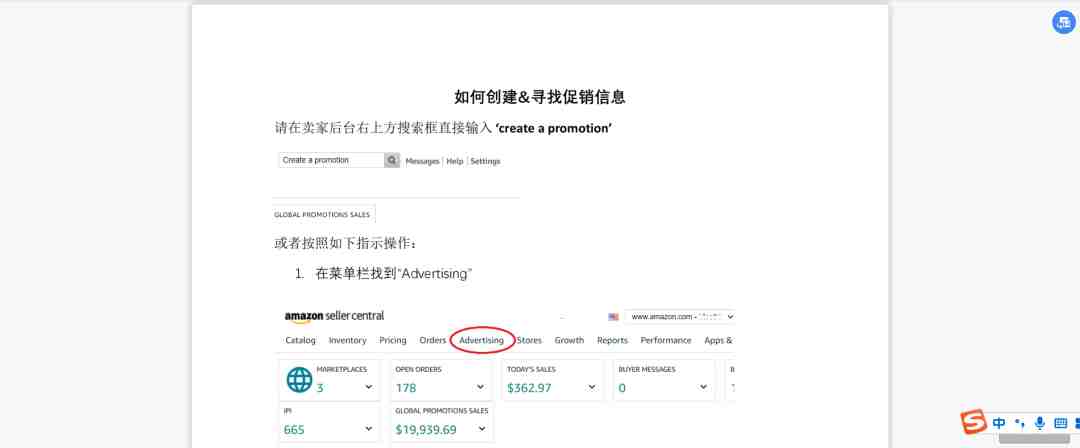Select the GLOBAL PROMOTIONS SALES search result
1080x448 pixels.
(x=322, y=214)
